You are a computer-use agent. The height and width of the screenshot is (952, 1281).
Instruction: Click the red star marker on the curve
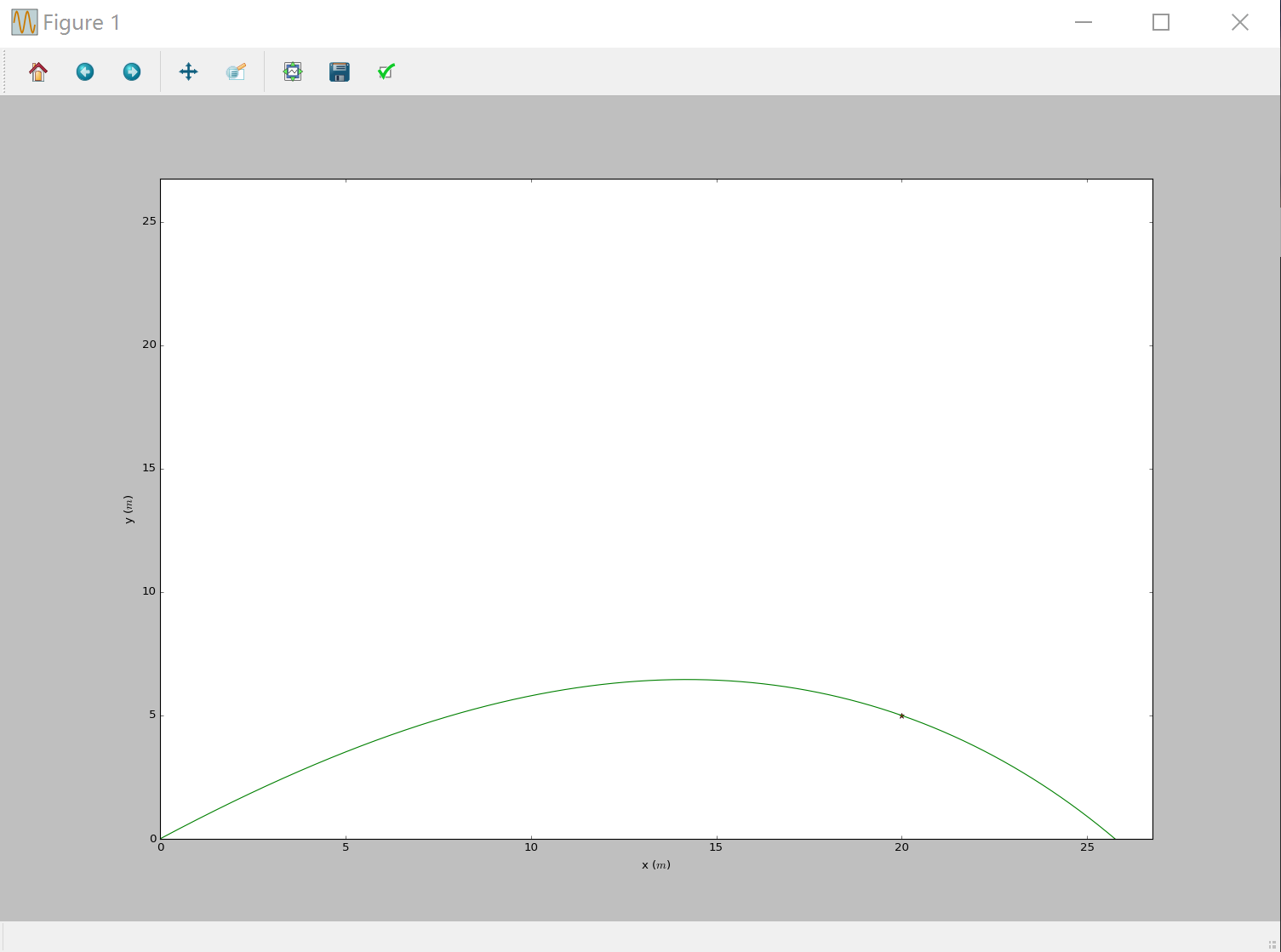(901, 715)
